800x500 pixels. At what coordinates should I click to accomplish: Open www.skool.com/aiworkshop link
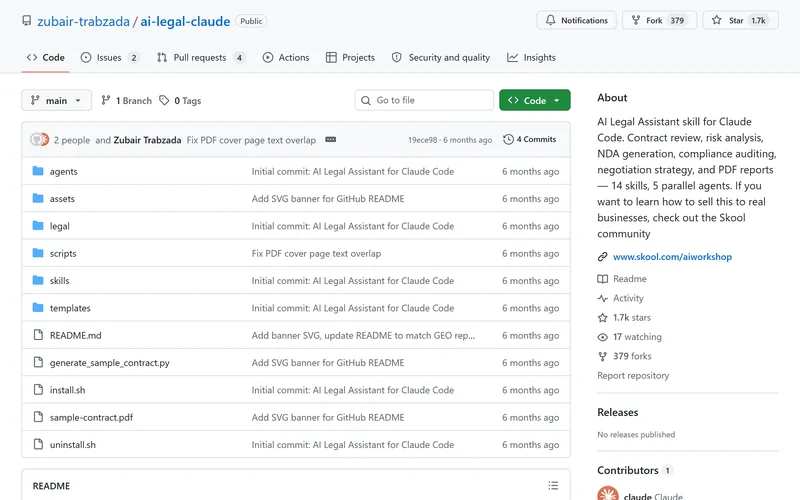672,257
